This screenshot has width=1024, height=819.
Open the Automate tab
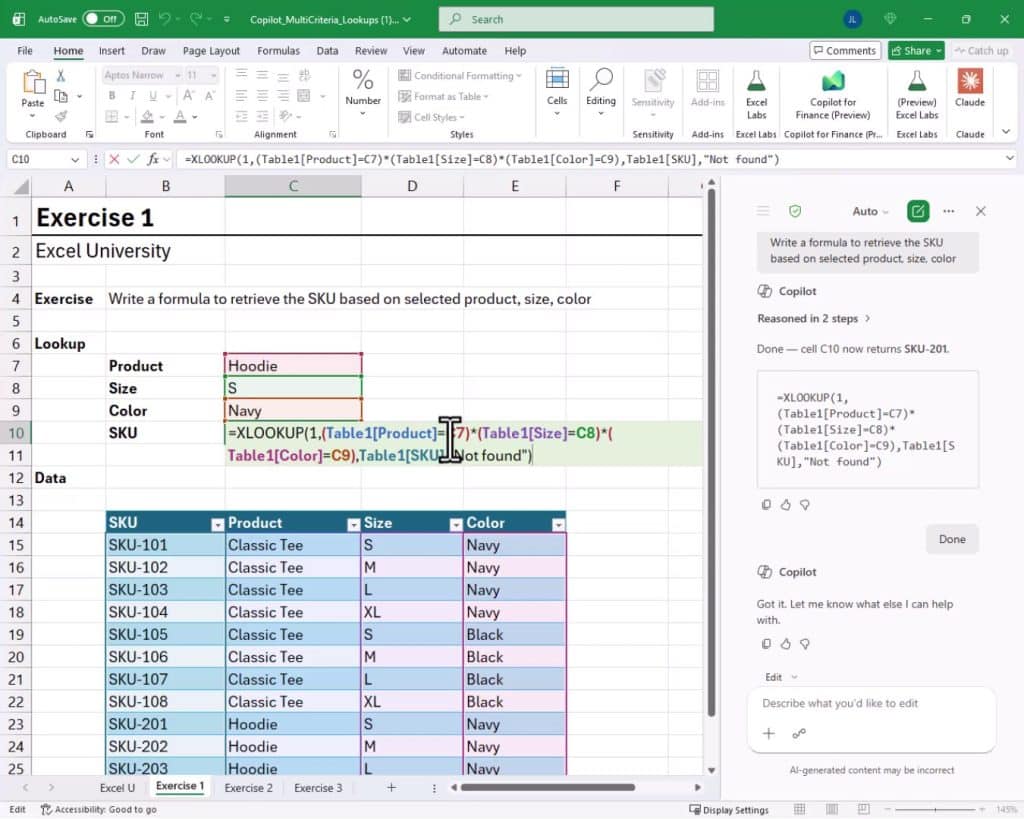click(x=464, y=50)
